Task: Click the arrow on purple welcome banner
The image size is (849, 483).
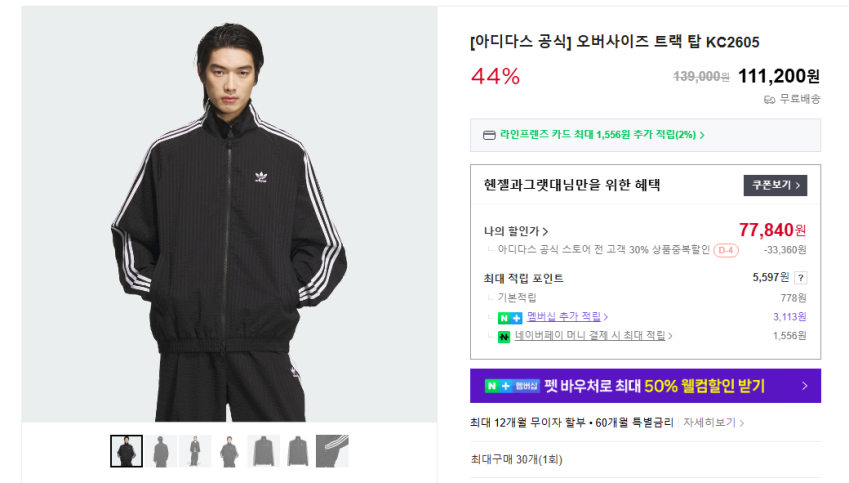Action: click(x=804, y=386)
